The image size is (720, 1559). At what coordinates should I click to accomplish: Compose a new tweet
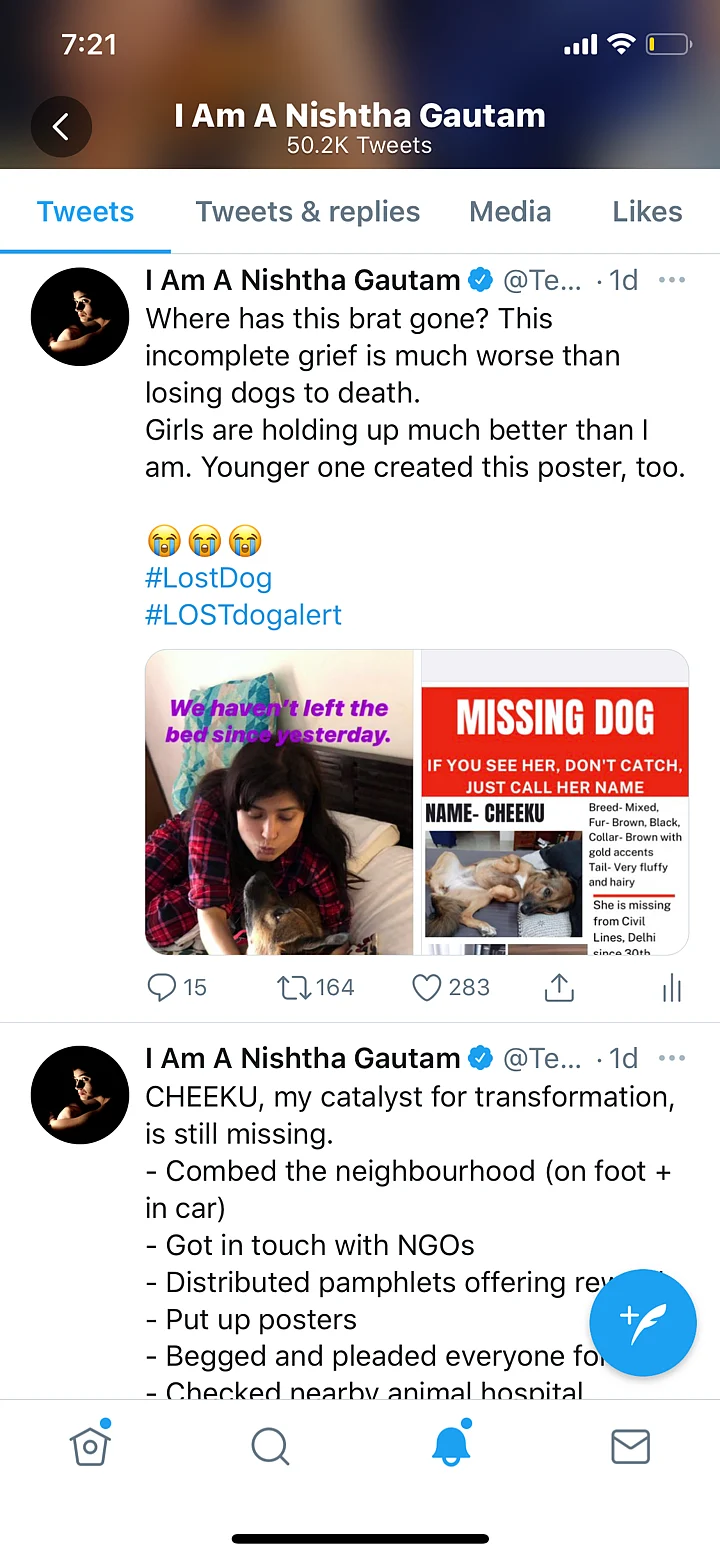coord(642,1324)
